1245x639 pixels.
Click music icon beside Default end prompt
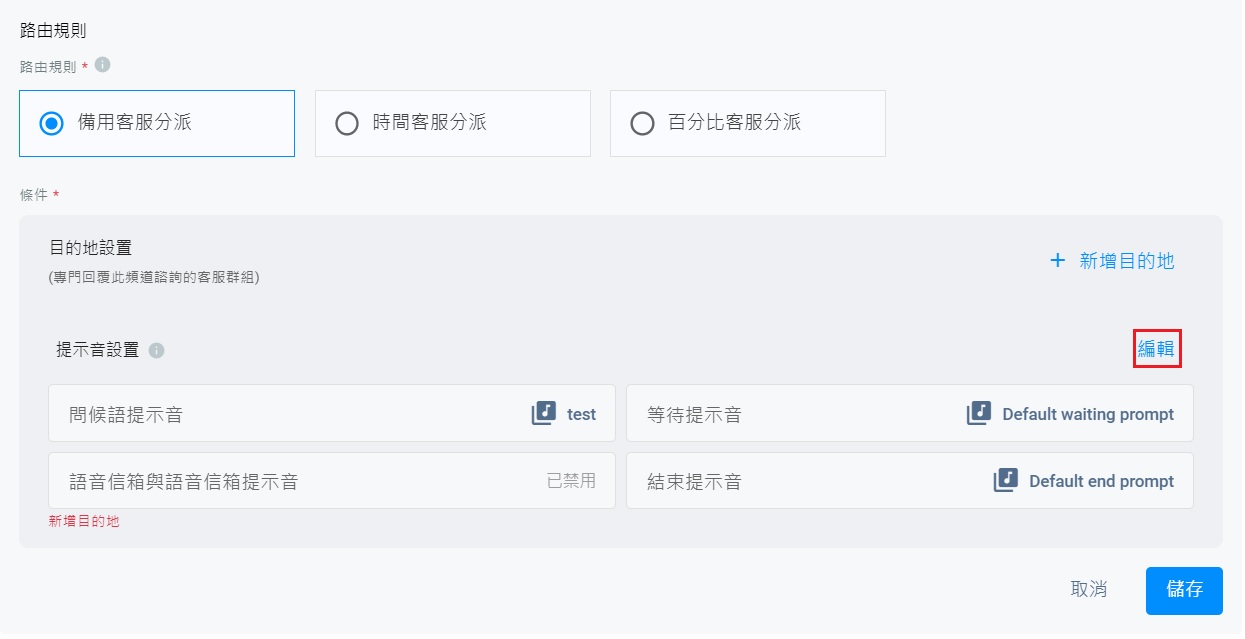tap(1005, 480)
